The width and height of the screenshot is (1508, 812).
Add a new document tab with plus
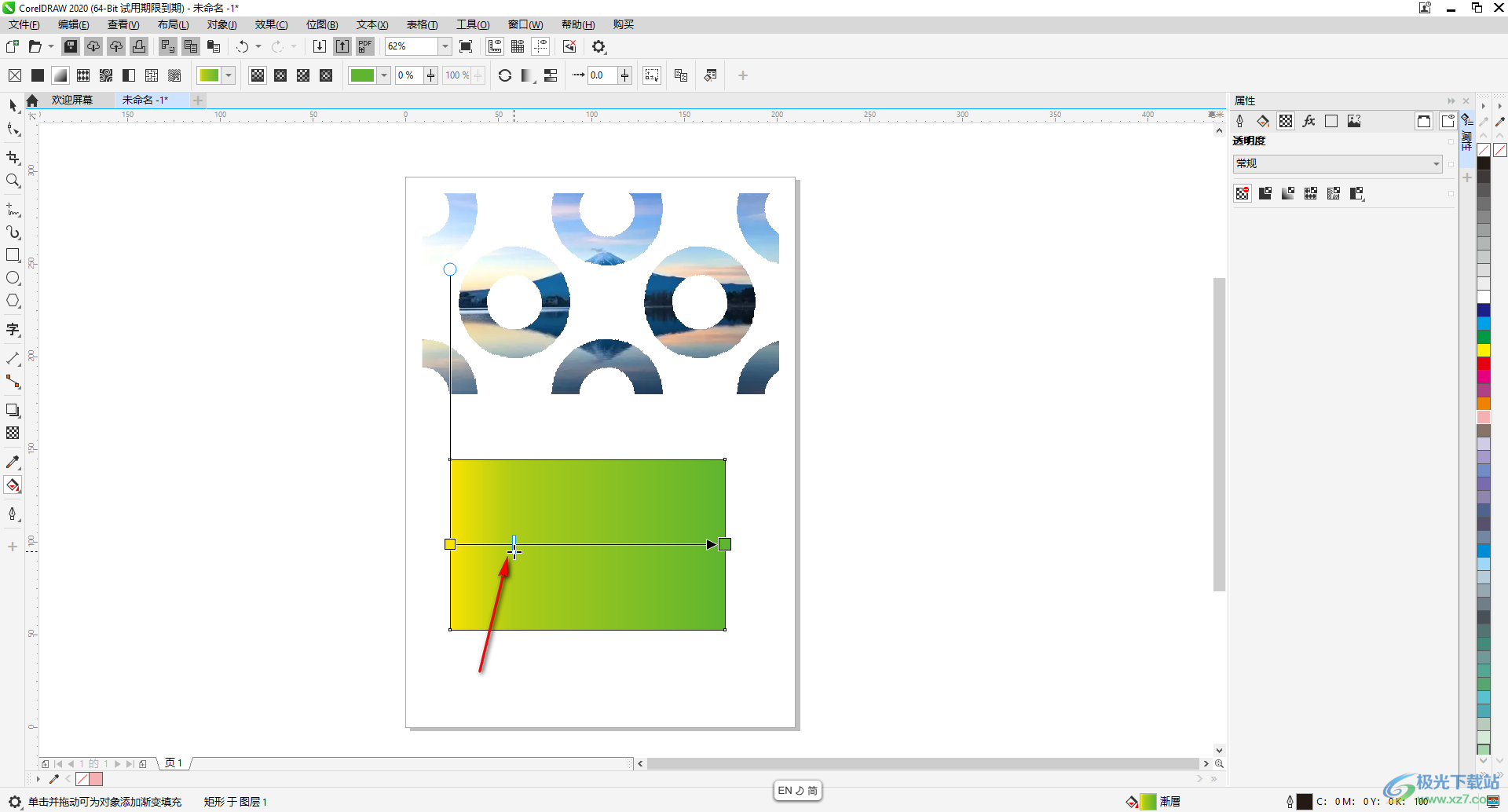[199, 100]
